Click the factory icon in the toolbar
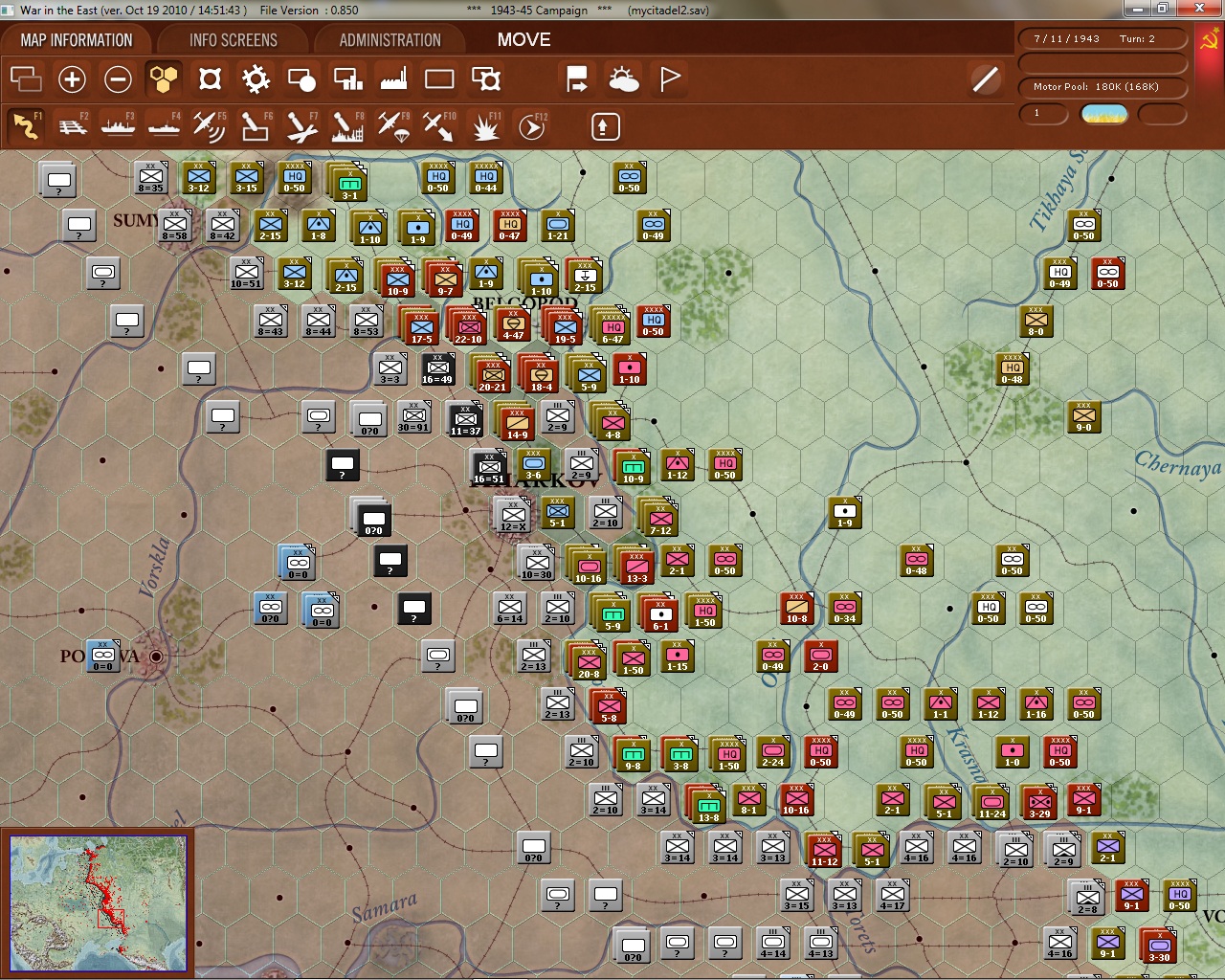This screenshot has height=980, width=1225. (x=393, y=79)
